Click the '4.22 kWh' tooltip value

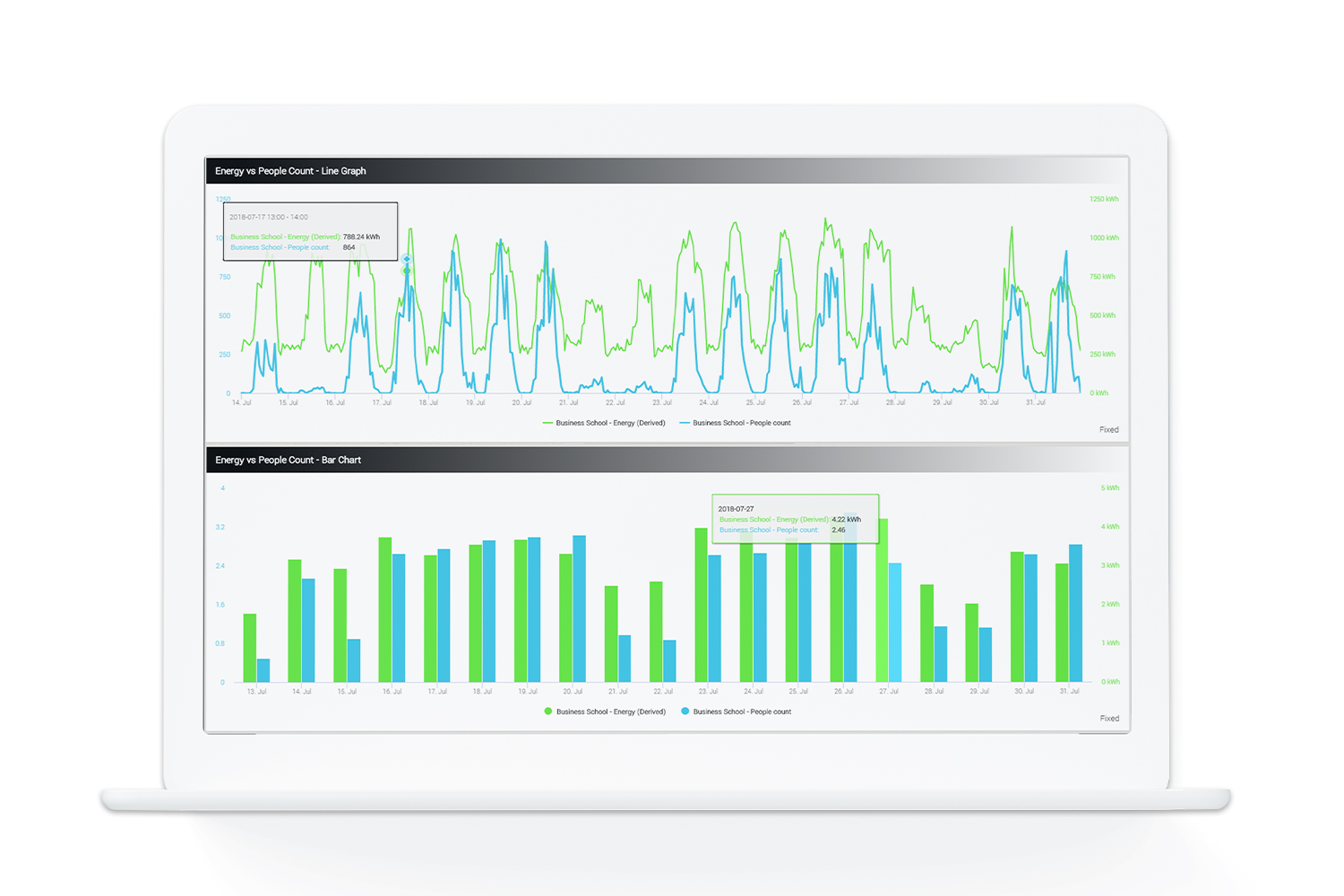(847, 519)
